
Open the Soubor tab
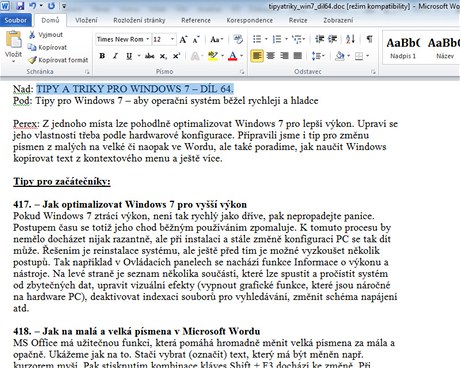pyautogui.click(x=16, y=20)
